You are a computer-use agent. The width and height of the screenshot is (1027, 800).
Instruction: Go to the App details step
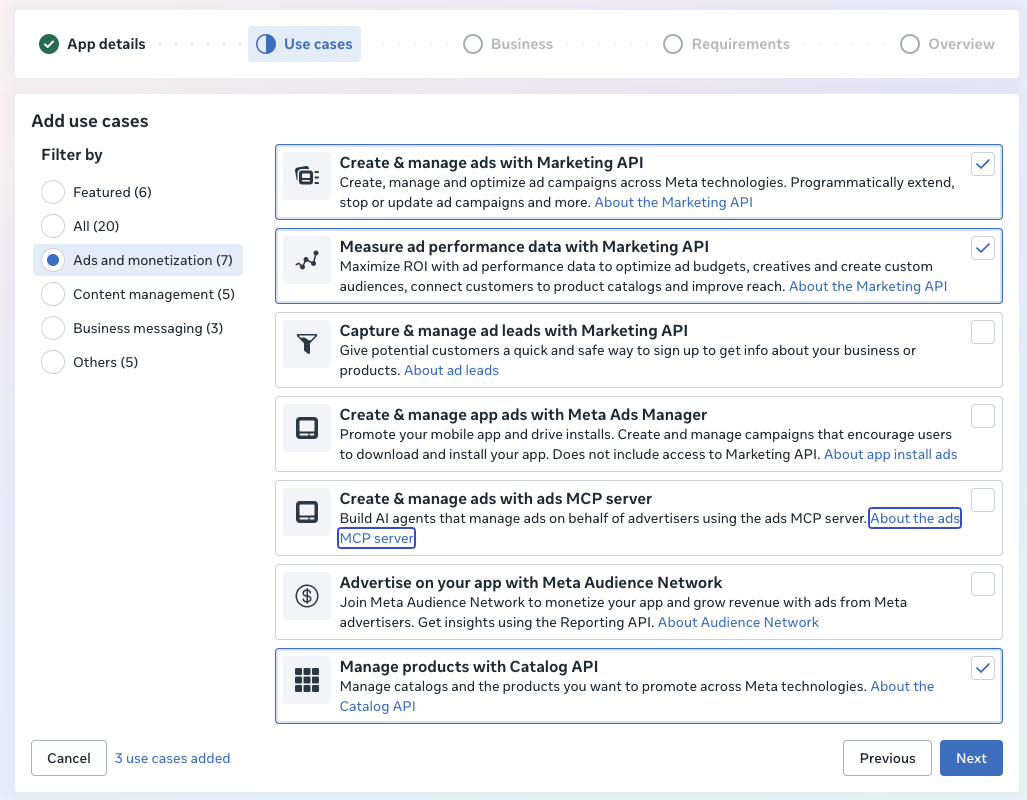pos(92,44)
